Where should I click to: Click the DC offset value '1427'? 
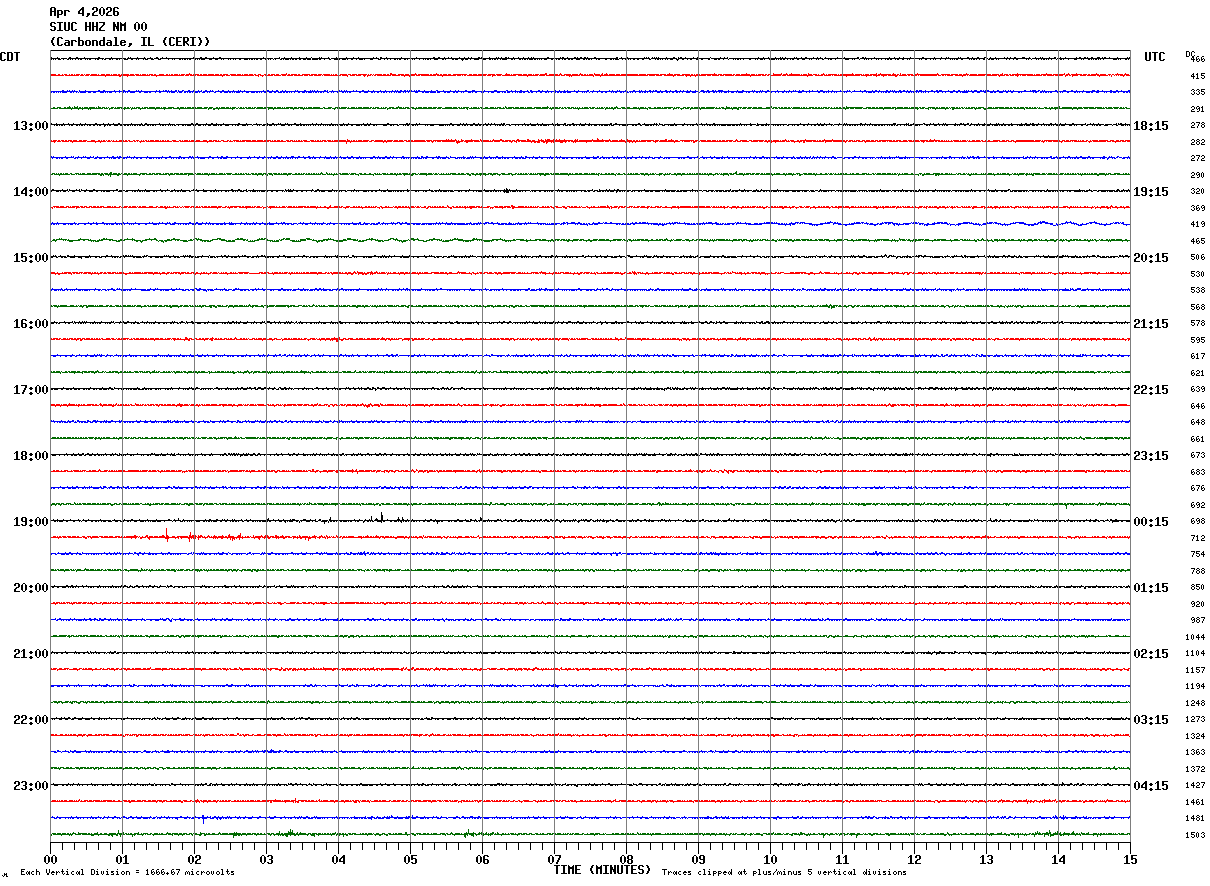point(1195,785)
